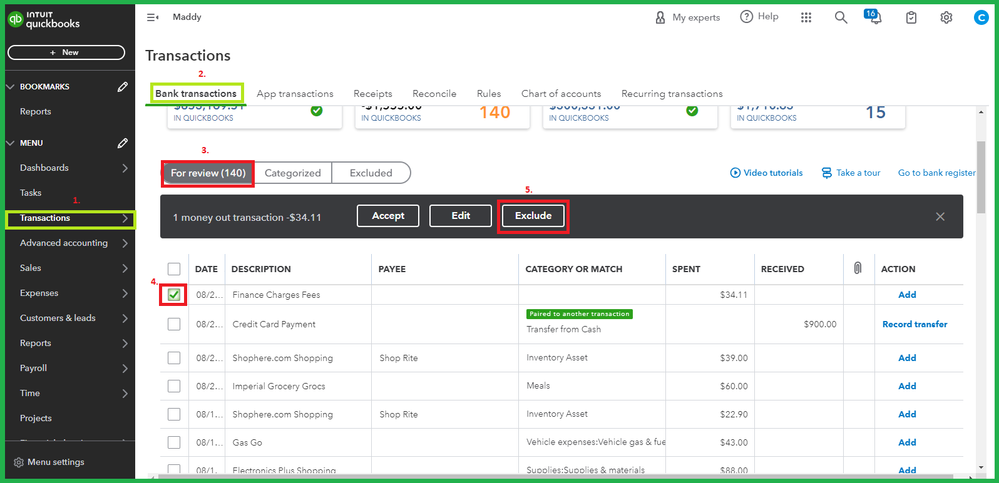Open the user profile avatar C

tap(981, 18)
